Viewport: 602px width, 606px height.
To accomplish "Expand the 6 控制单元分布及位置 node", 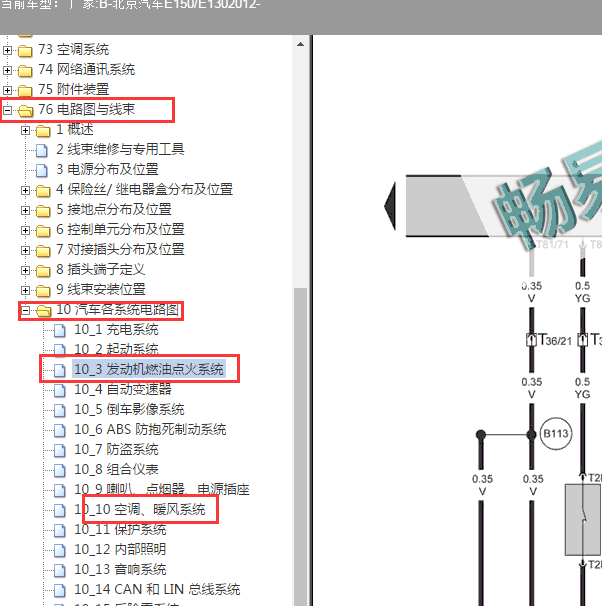I will (25, 231).
